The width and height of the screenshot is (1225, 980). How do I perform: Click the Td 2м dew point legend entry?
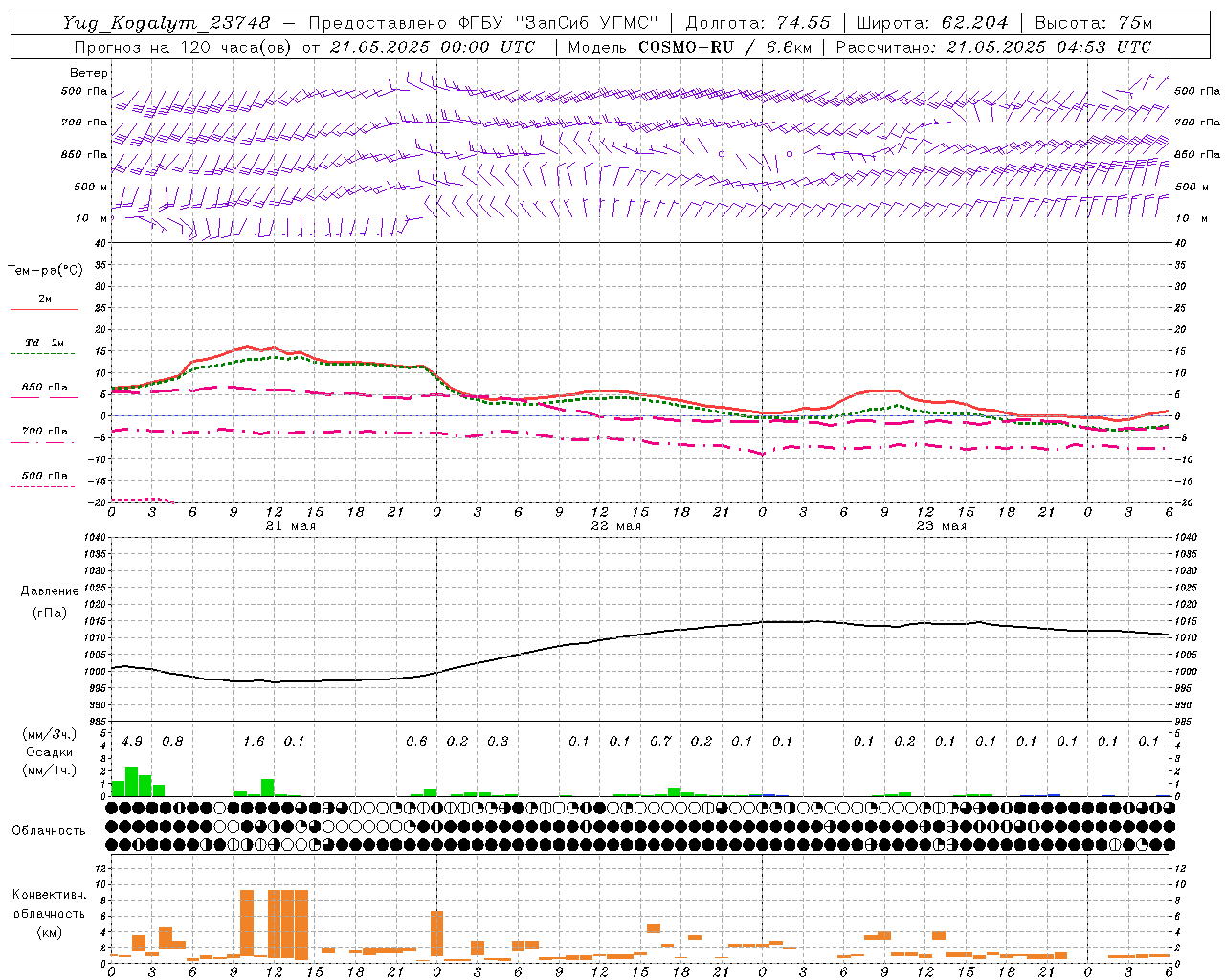44,343
